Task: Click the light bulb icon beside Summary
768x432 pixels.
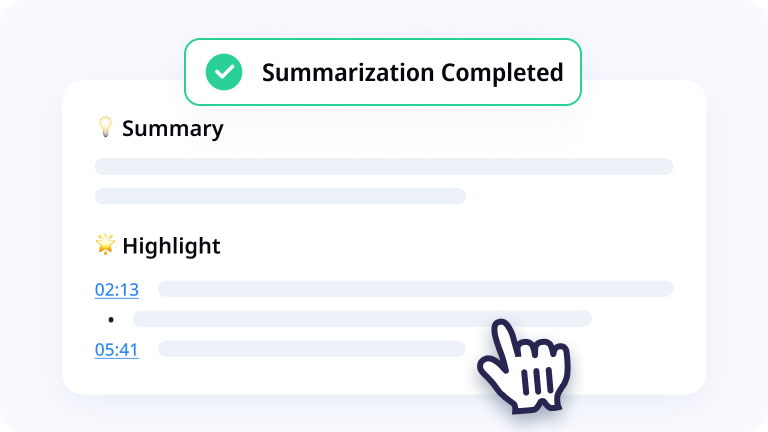Action: pos(105,127)
